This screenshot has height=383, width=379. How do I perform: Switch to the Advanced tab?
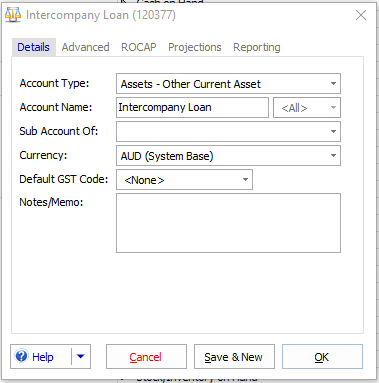85,47
